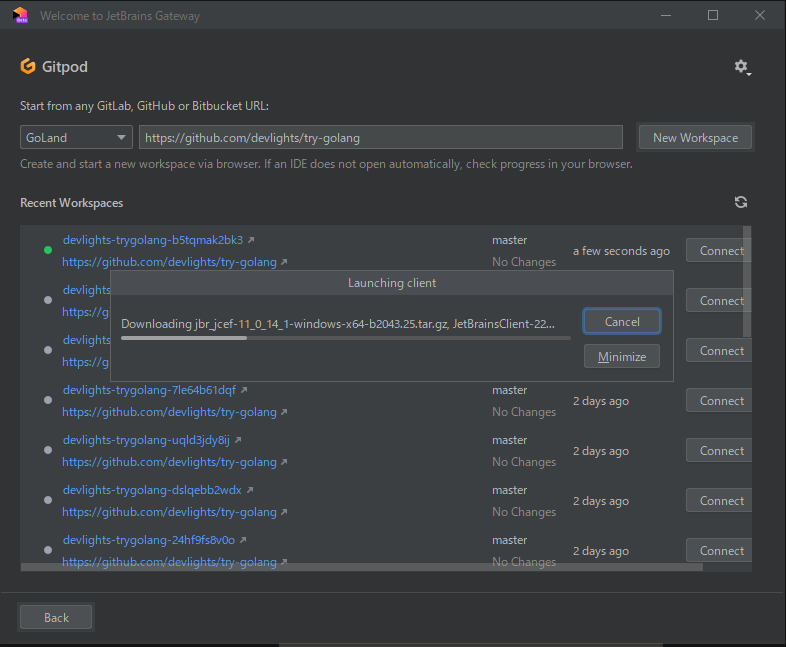Refresh the Recent Workspaces list
The height and width of the screenshot is (647, 786).
[741, 202]
